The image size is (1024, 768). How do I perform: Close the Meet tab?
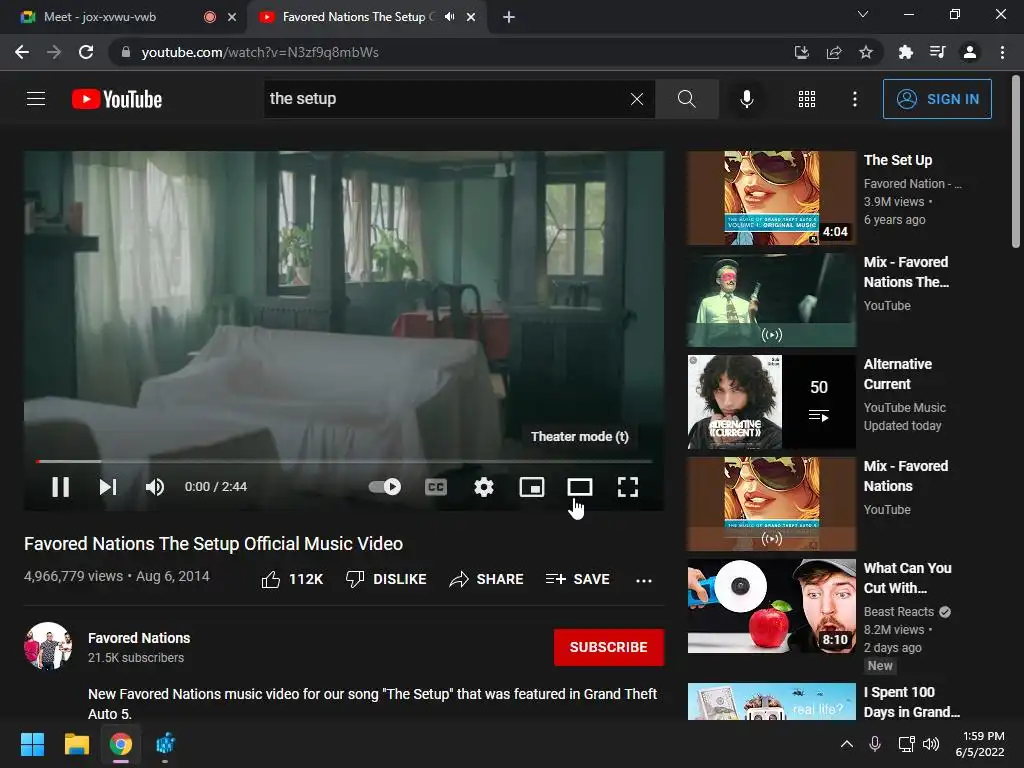tap(232, 17)
